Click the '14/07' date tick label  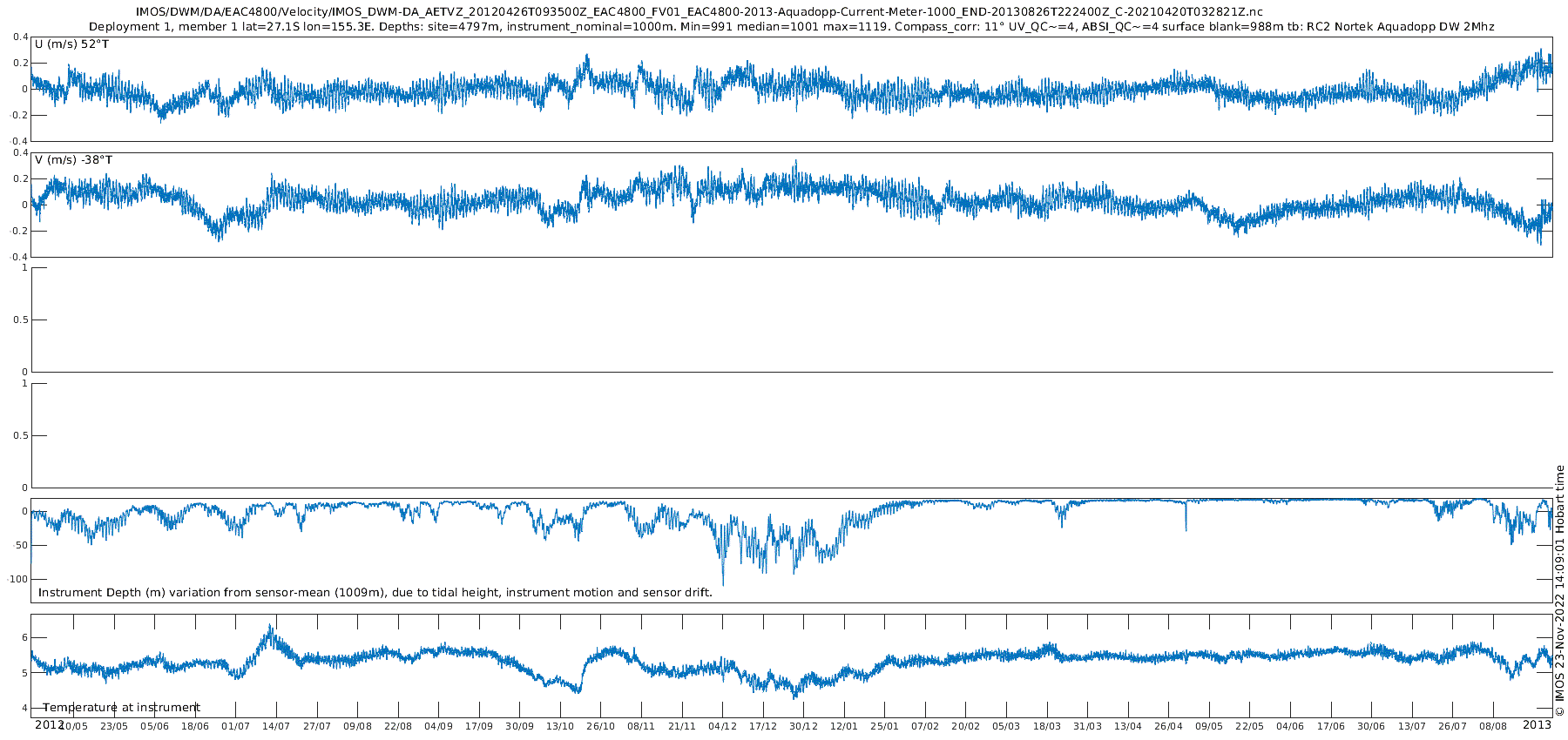pos(276,726)
